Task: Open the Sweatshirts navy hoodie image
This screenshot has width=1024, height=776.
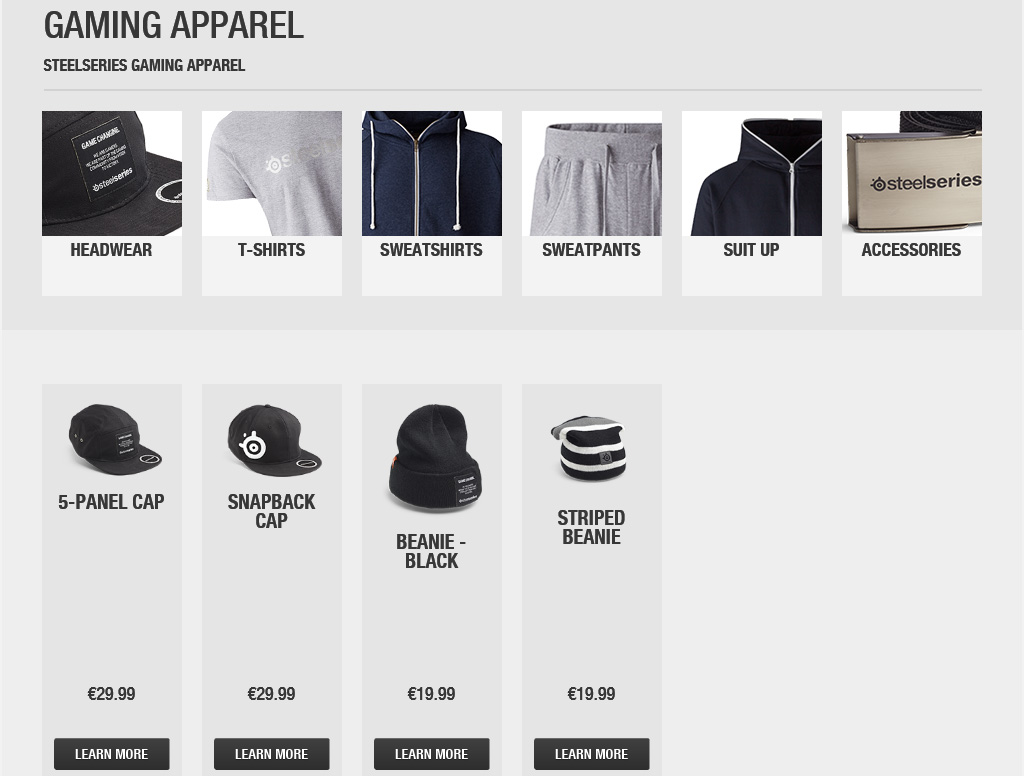Action: (x=432, y=173)
